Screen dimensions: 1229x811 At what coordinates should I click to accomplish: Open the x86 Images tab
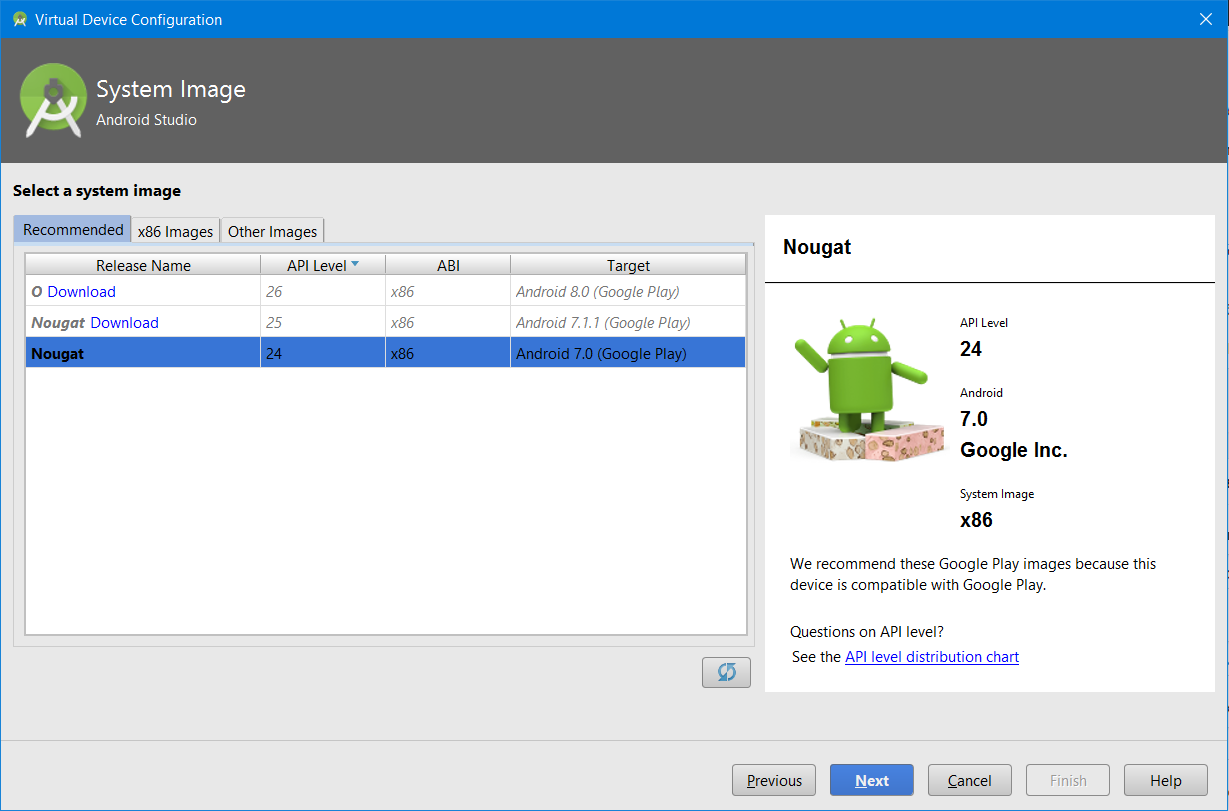pos(175,231)
